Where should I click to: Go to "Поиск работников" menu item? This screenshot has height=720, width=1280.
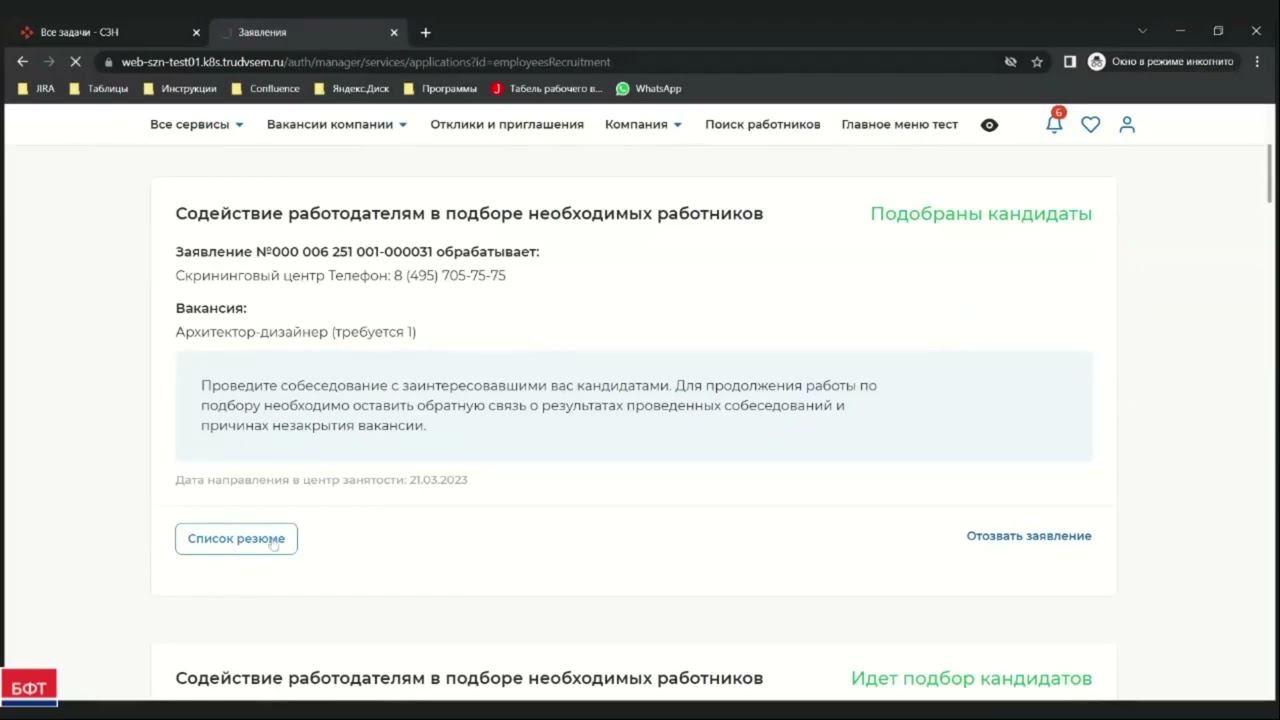coord(762,125)
